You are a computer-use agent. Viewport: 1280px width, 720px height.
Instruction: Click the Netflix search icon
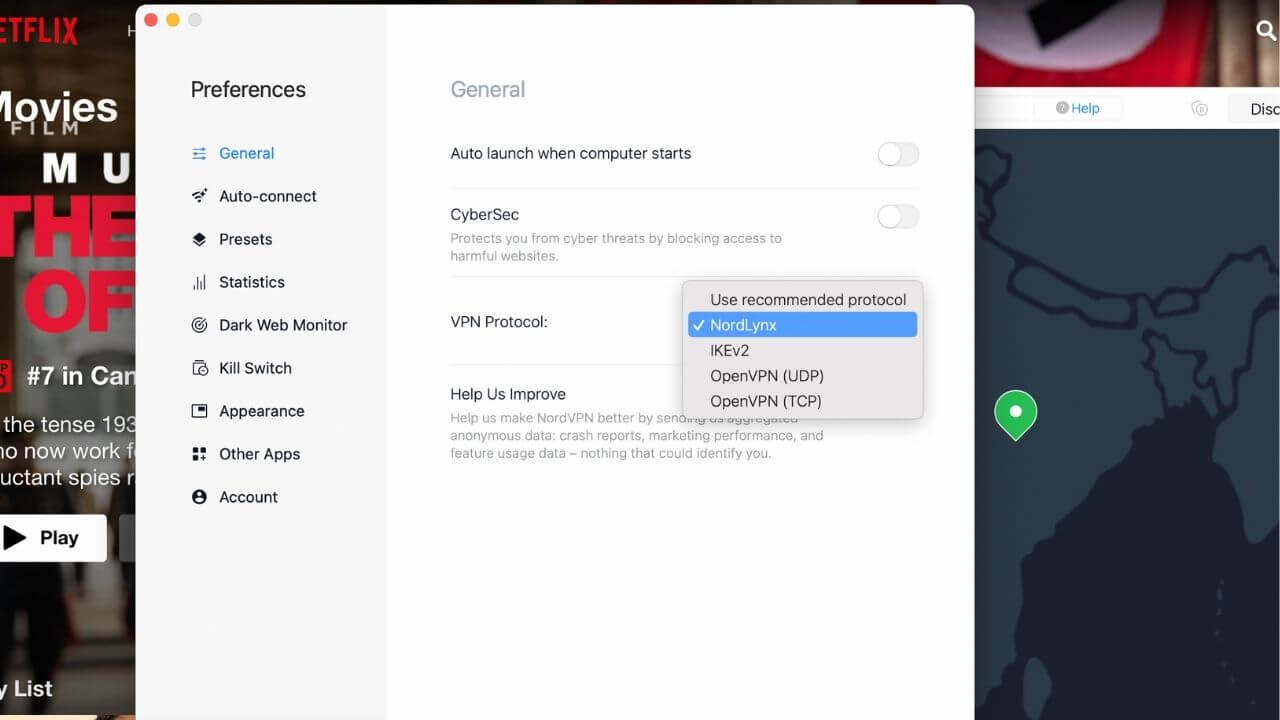tap(1264, 31)
